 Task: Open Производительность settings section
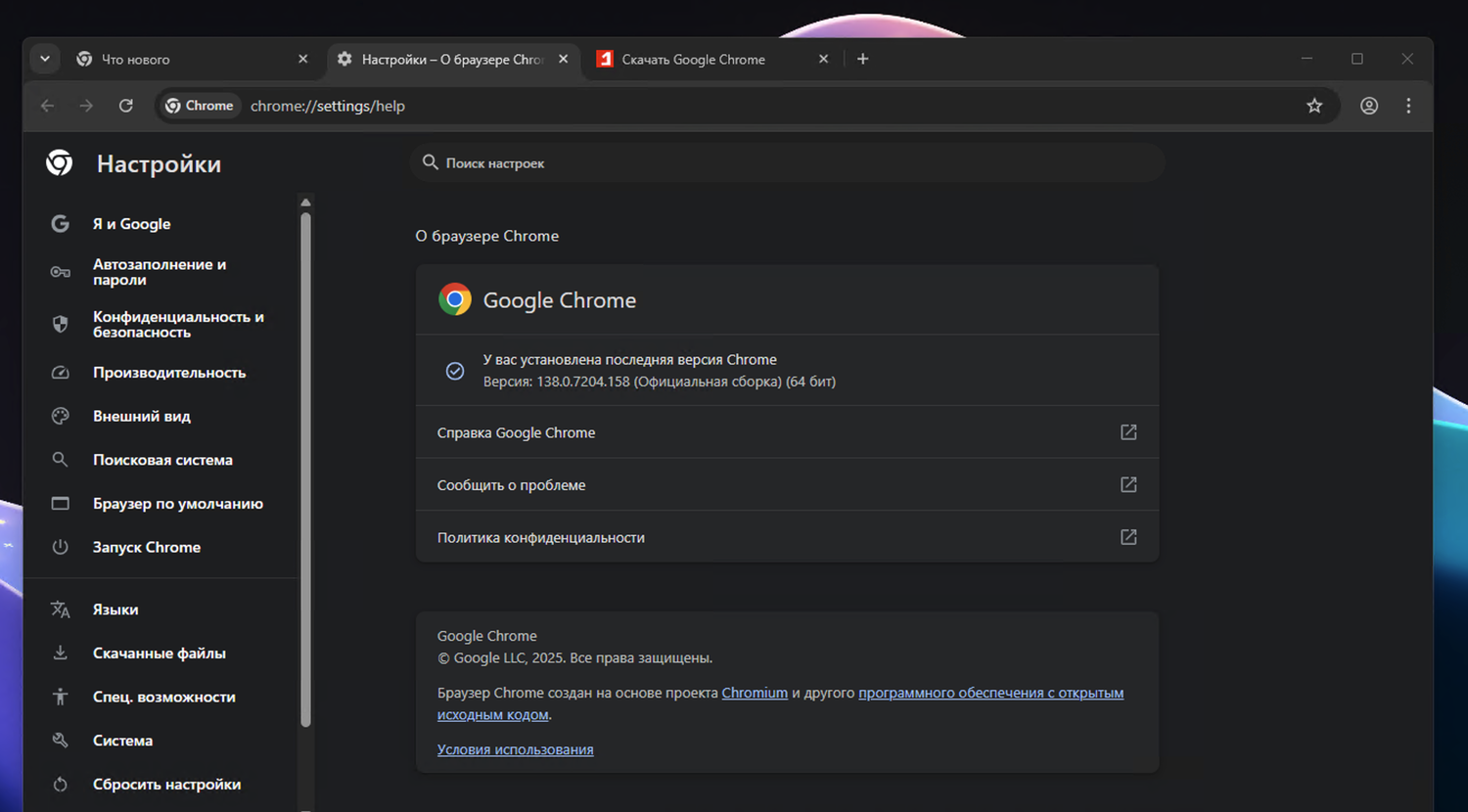coord(168,373)
